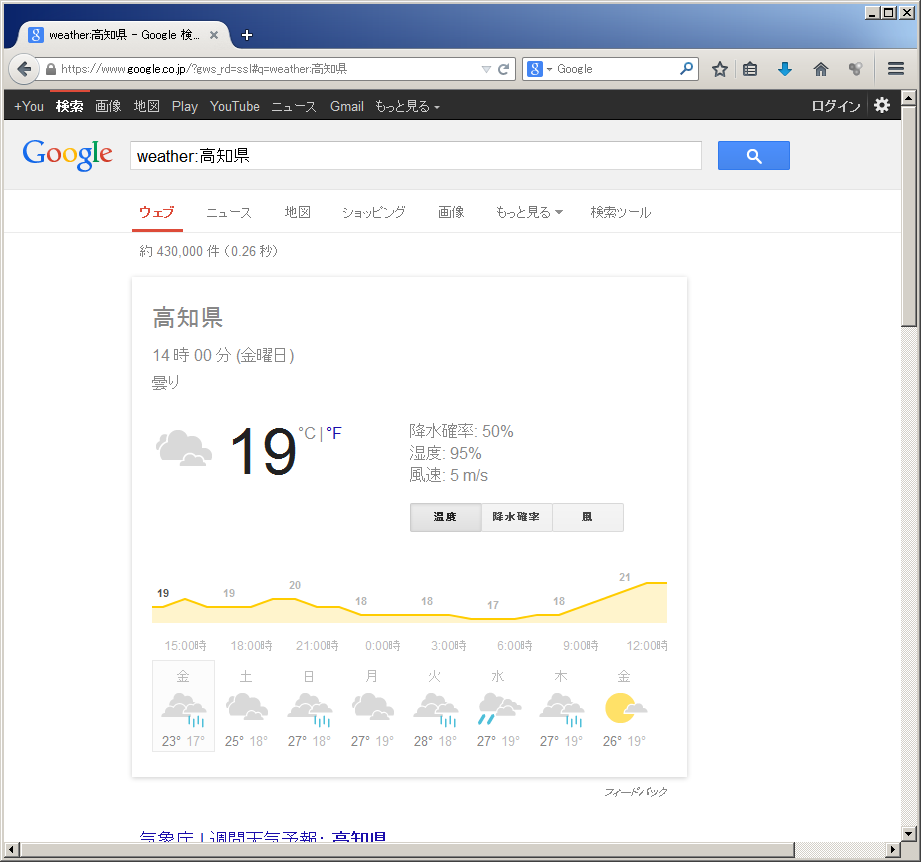Open the ウェブ results tab
Screen dimensions: 921x862
tap(157, 212)
